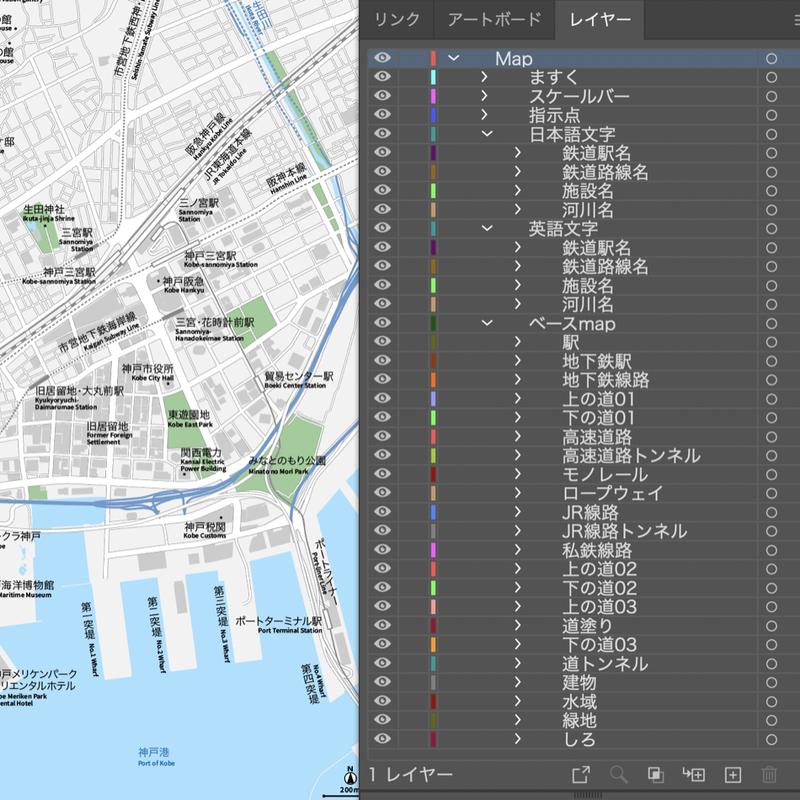800x800 pixels.
Task: Click the Collect for Export icon
Action: click(x=583, y=774)
